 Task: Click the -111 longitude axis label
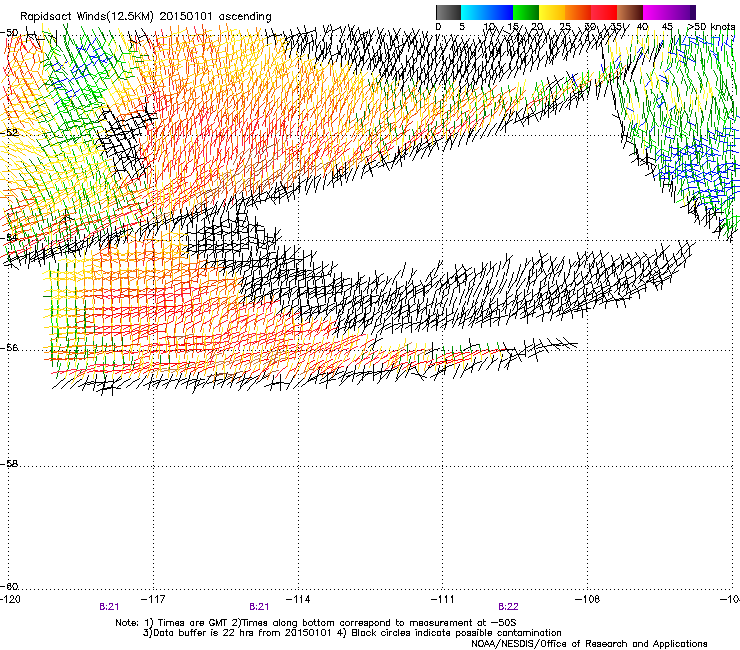point(443,599)
